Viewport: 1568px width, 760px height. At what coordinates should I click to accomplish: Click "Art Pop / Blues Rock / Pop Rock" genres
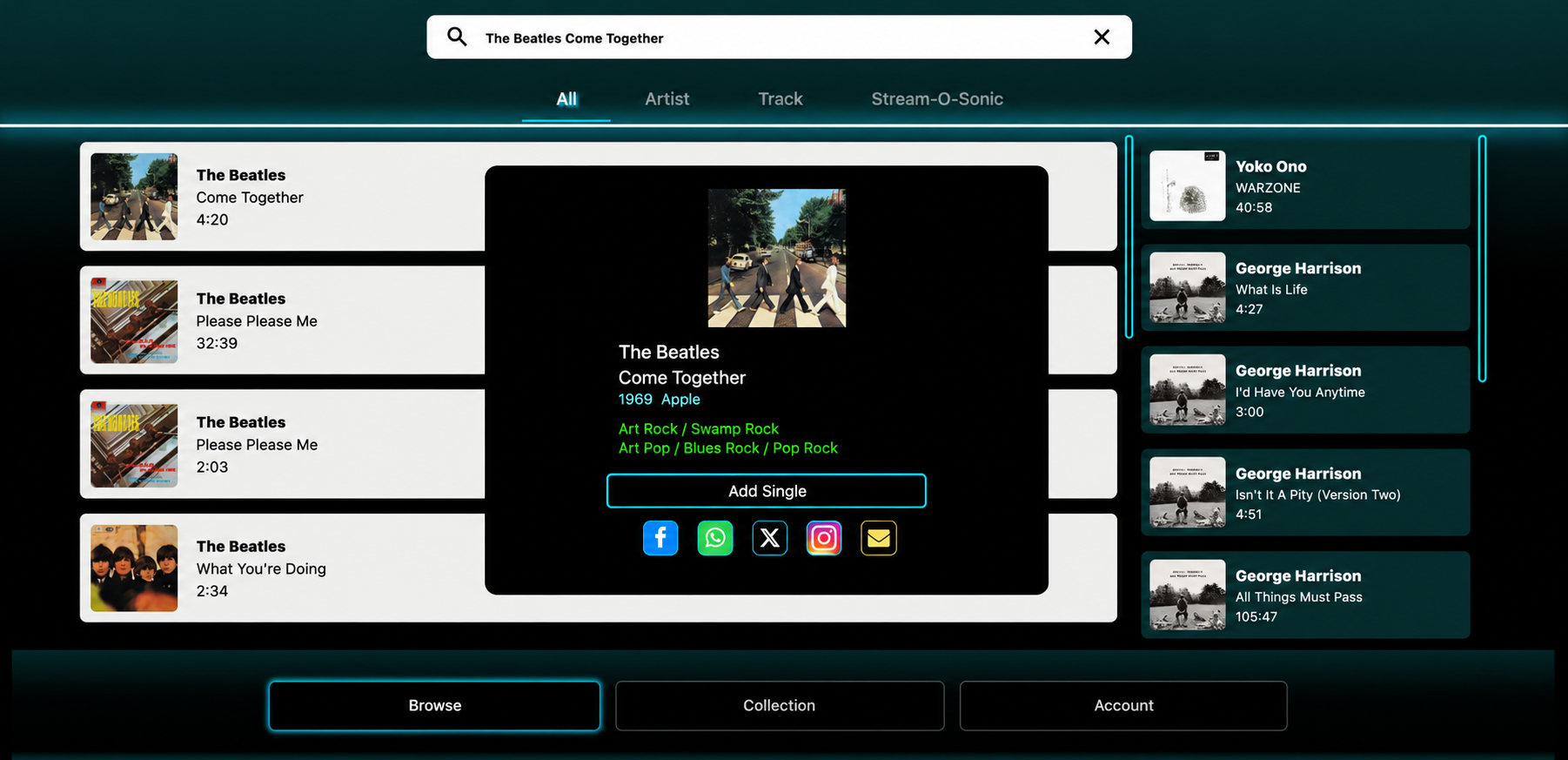[728, 448]
